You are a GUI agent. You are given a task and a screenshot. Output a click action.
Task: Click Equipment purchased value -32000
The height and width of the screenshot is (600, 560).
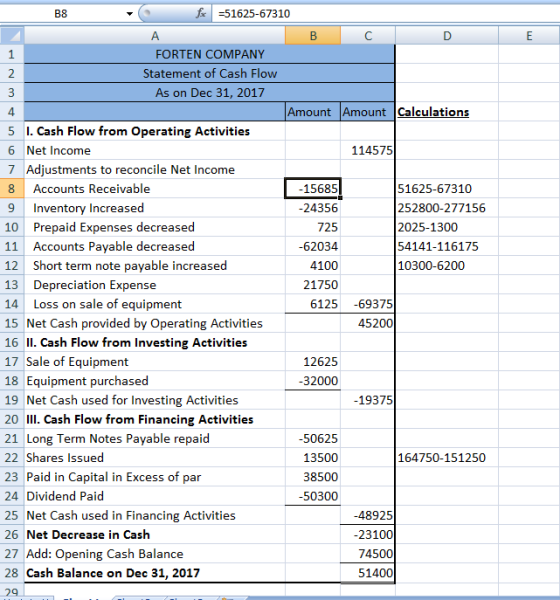point(318,381)
